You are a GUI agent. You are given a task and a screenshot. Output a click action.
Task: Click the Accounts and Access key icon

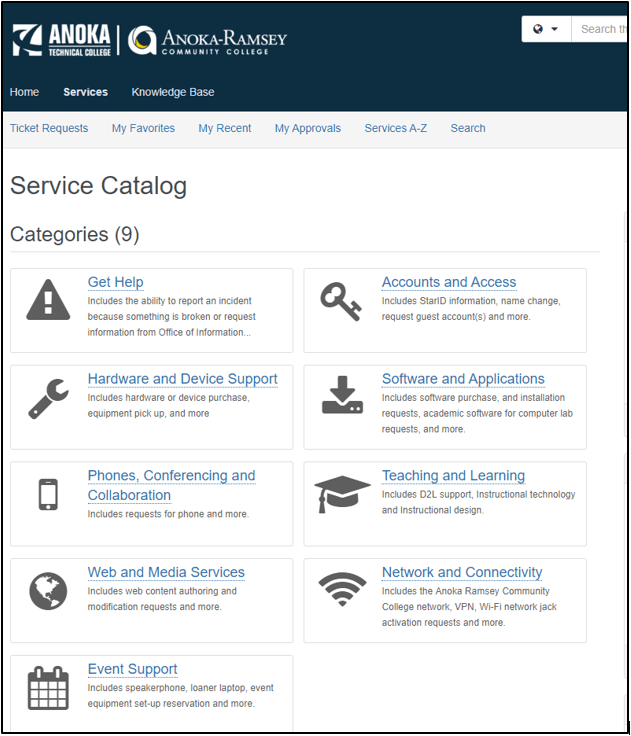pyautogui.click(x=341, y=300)
